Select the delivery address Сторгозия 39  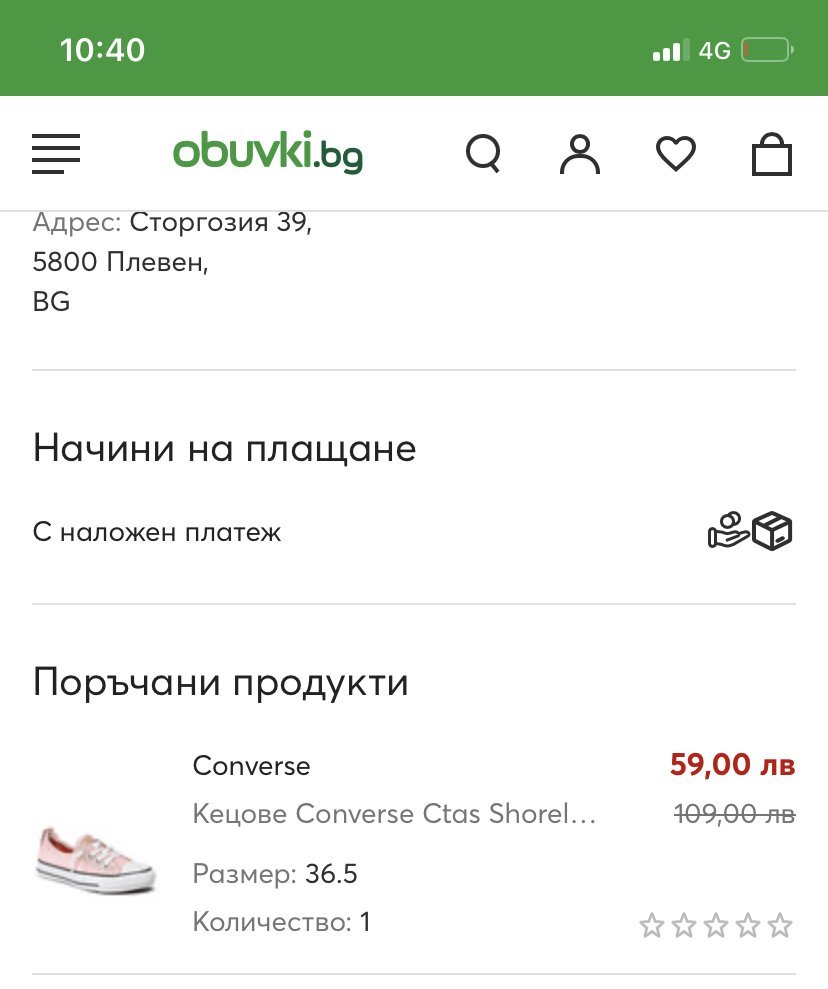tap(220, 221)
